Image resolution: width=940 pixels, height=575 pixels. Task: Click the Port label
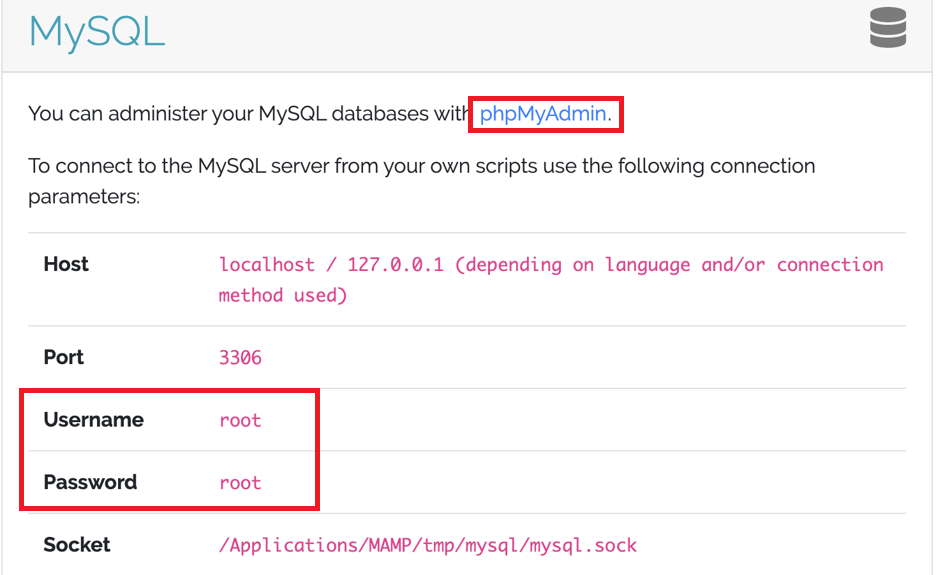(x=64, y=357)
